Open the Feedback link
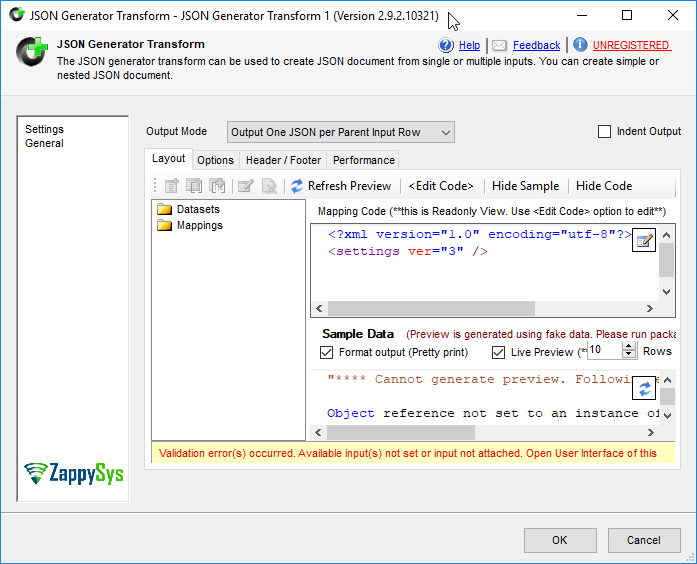This screenshot has width=697, height=564. tap(537, 45)
